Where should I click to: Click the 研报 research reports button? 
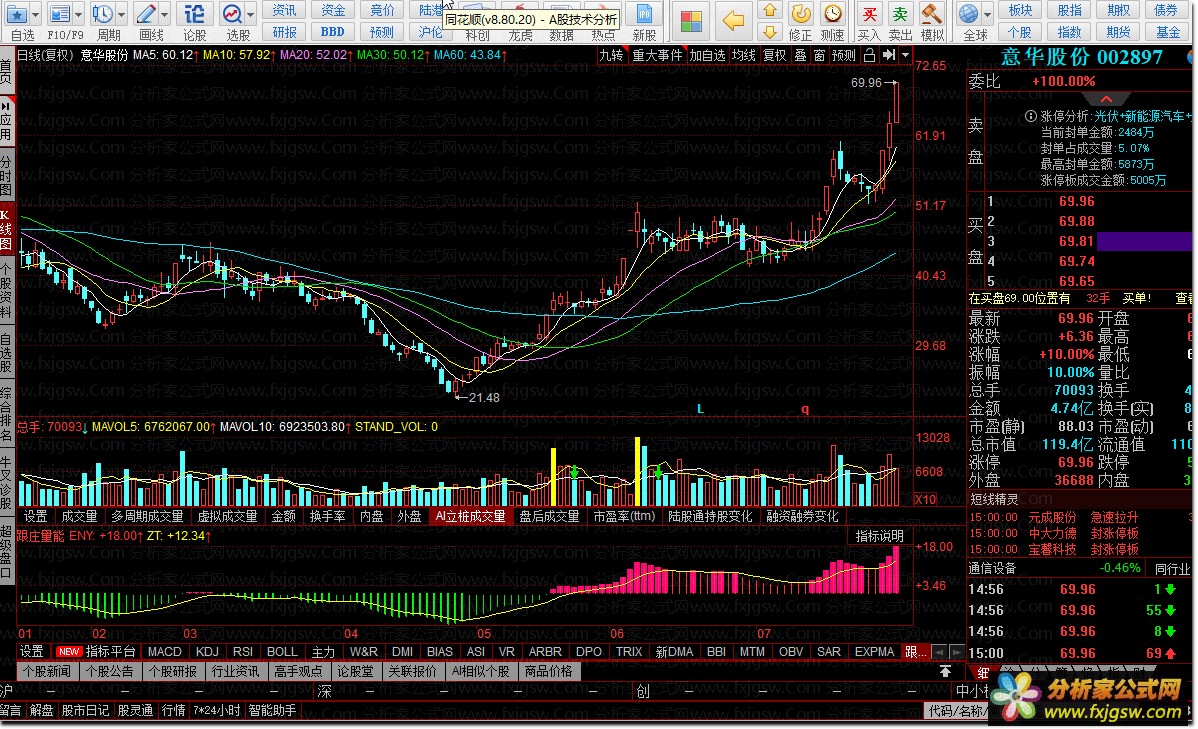point(284,32)
